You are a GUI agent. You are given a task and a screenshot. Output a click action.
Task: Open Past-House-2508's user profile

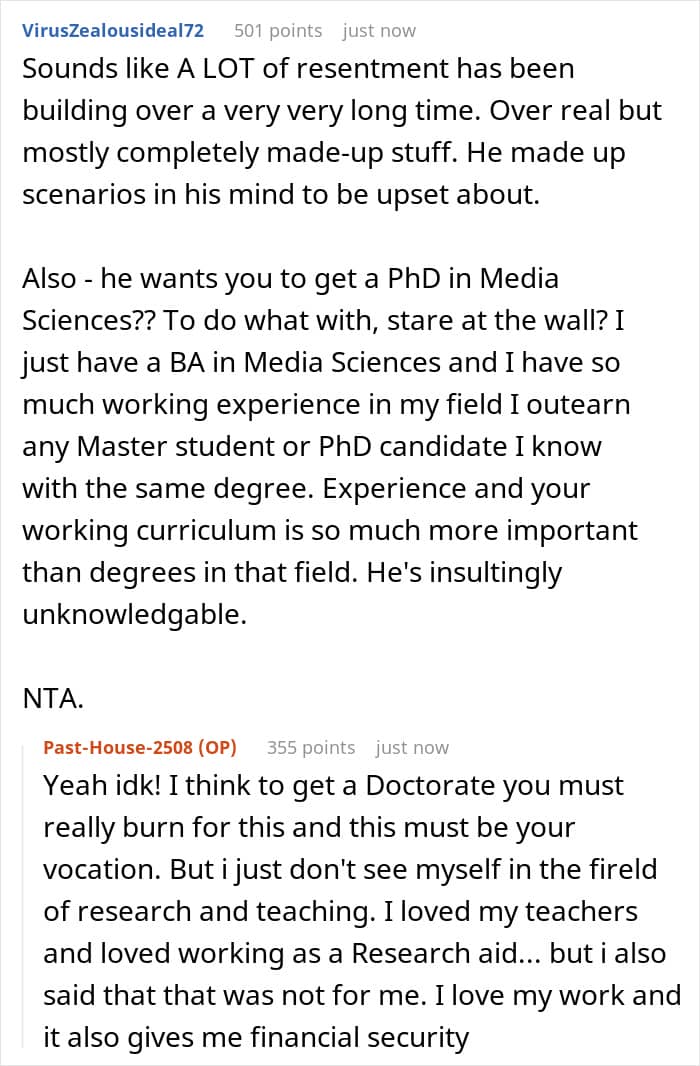[x=118, y=748]
